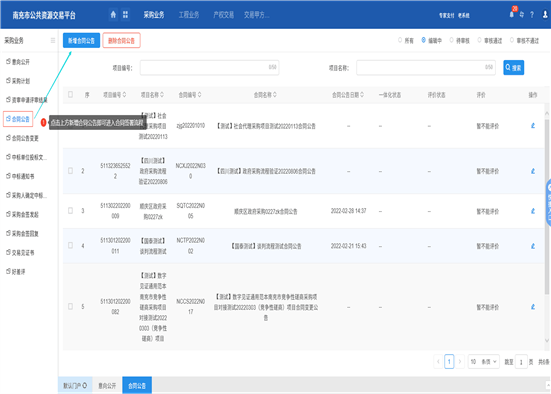Click the home icon in top navigation
551x394 pixels.
(113, 15)
